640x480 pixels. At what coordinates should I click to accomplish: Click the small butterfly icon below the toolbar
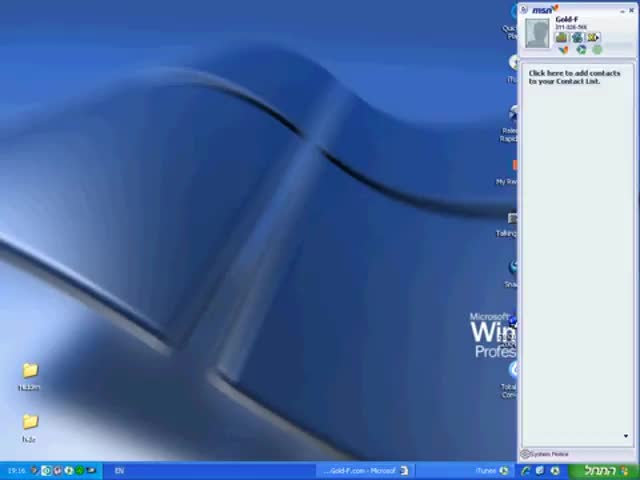tap(563, 49)
